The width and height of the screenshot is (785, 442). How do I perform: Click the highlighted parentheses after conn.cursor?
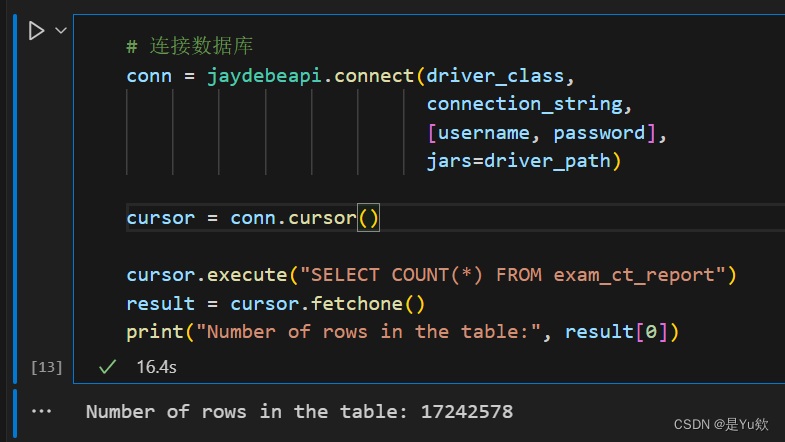[369, 217]
